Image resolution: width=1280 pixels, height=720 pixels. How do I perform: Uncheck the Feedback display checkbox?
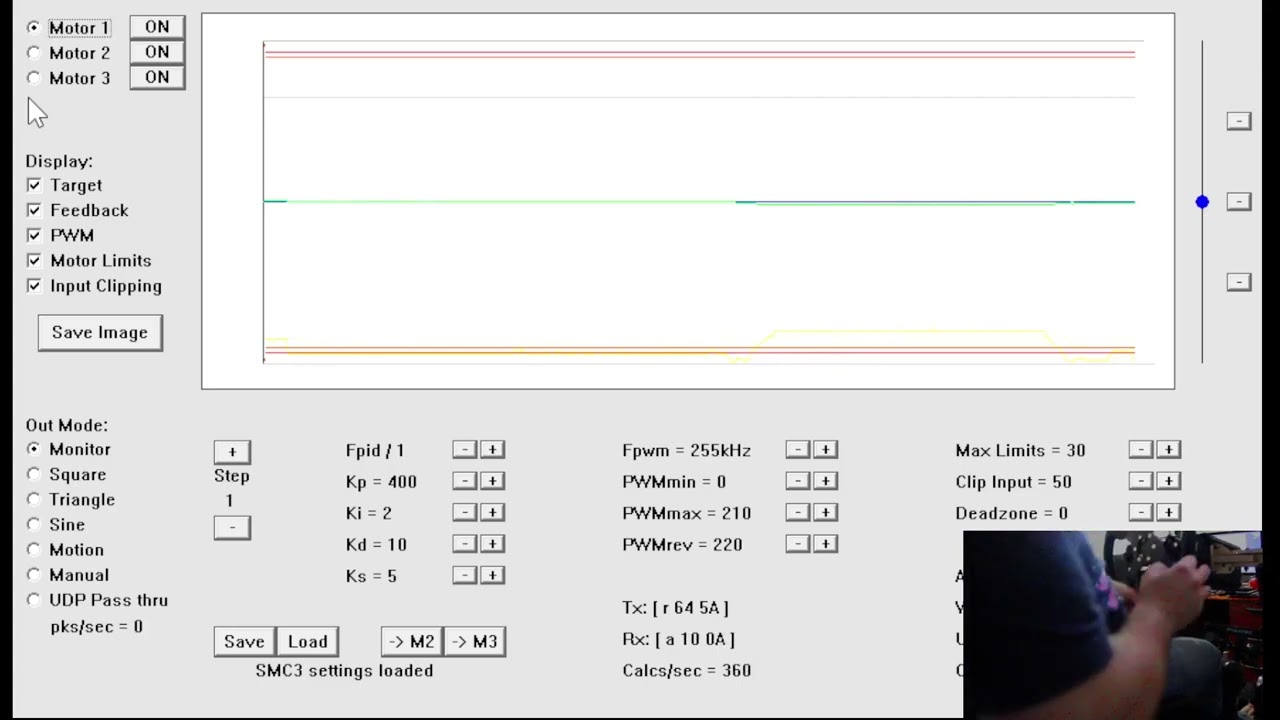coord(34,210)
